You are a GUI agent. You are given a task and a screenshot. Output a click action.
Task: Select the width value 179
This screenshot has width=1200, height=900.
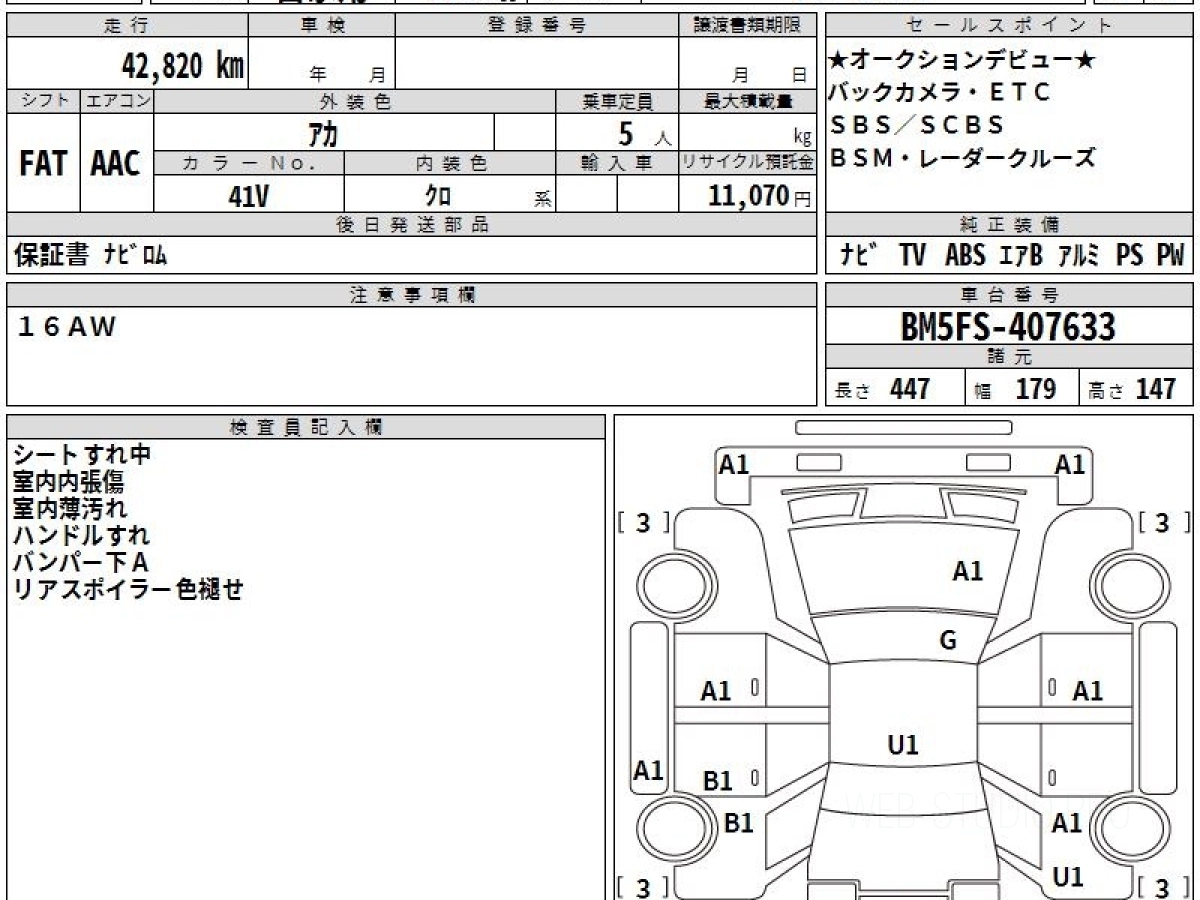[x=1036, y=388]
